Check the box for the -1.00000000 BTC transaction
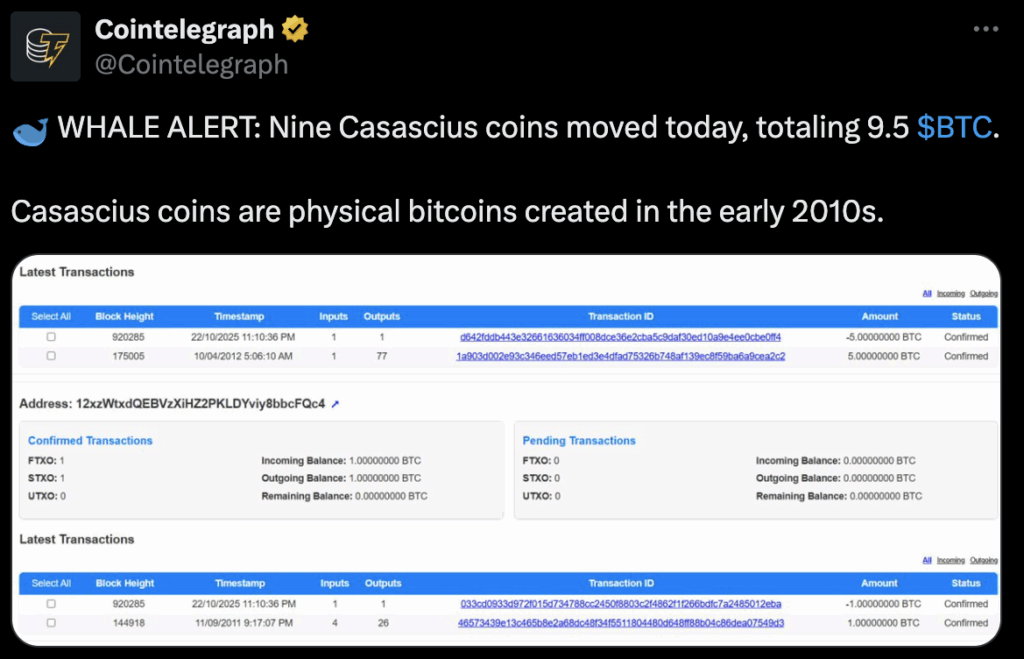 click(51, 604)
